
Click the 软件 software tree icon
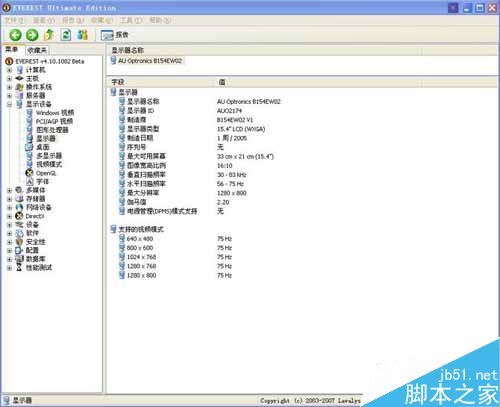point(20,233)
